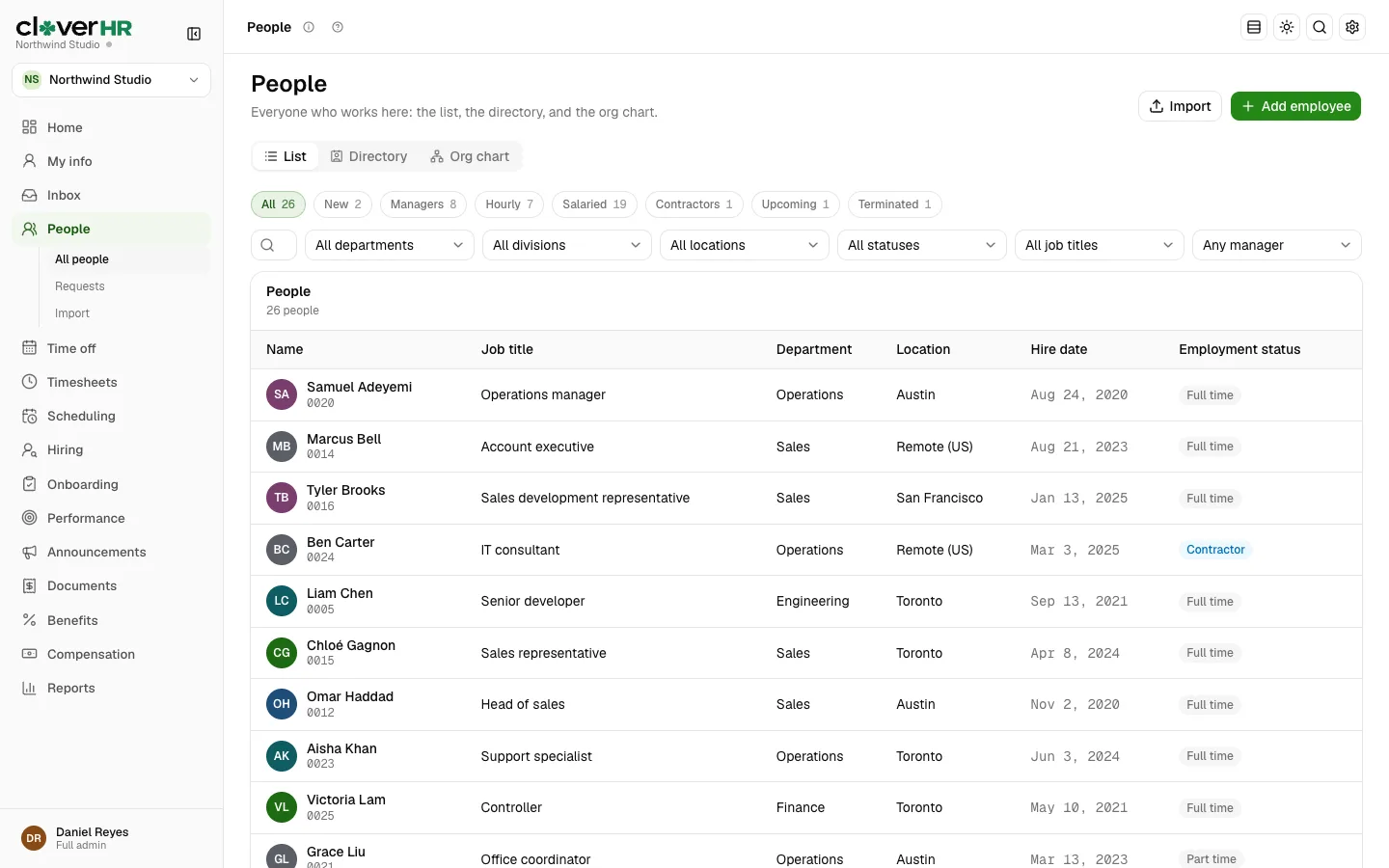Open Performance section
This screenshot has width=1389, height=868.
[111, 518]
